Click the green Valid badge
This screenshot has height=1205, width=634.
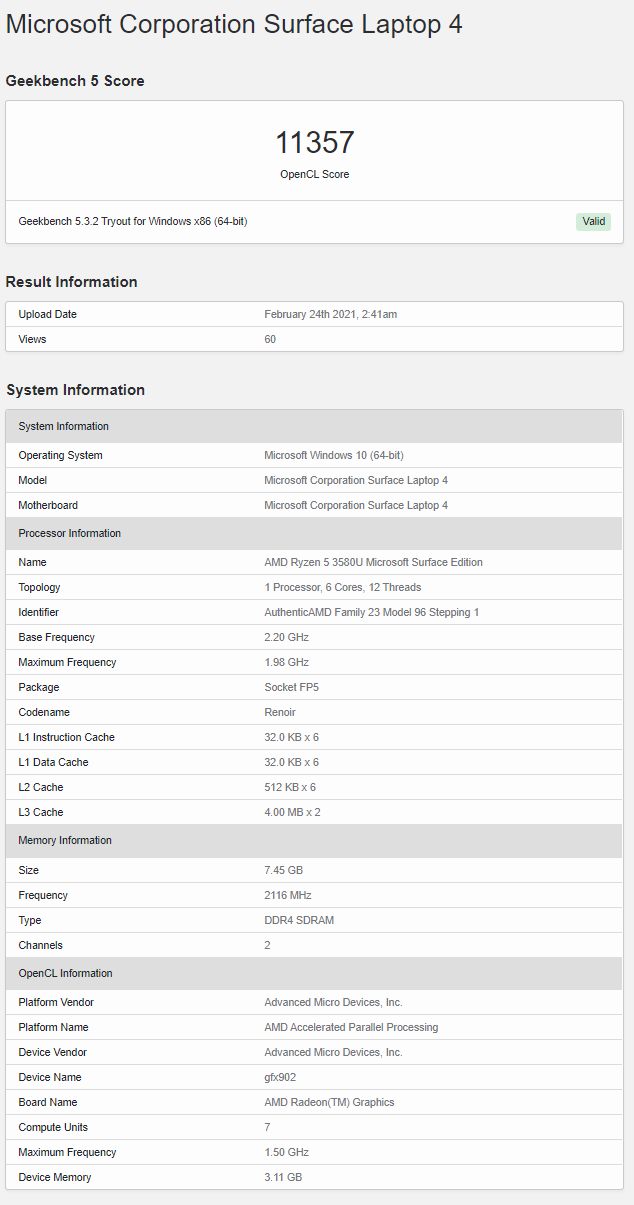(593, 222)
